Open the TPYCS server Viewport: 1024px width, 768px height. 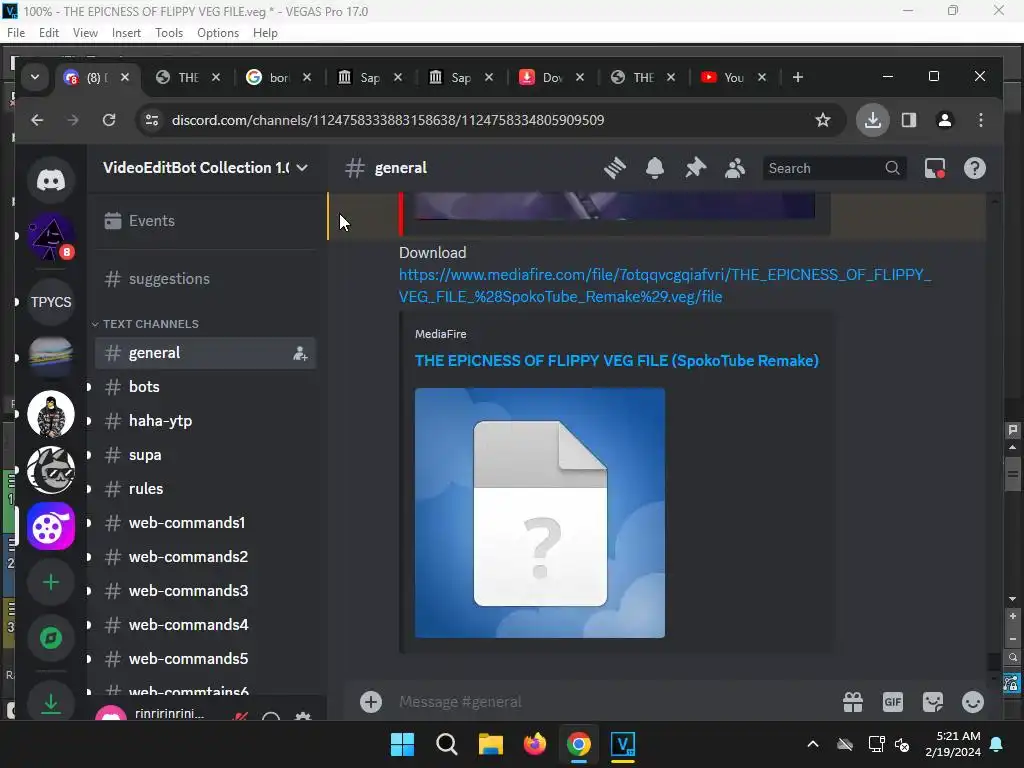51,302
